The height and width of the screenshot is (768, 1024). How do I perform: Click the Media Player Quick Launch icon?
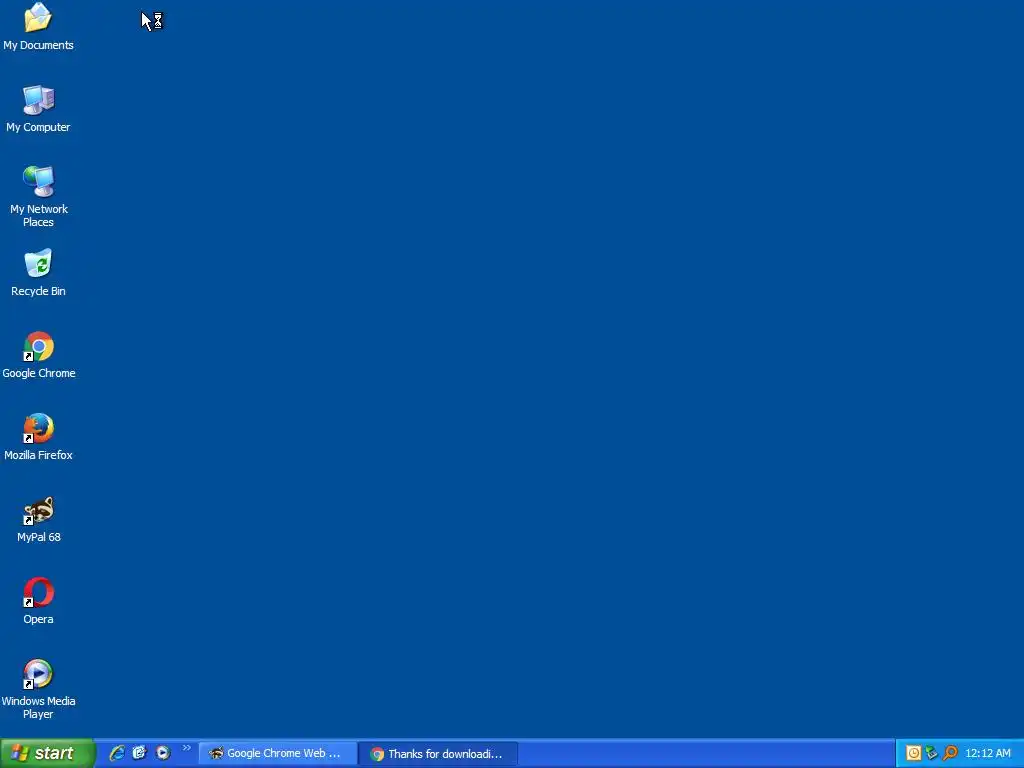click(x=163, y=753)
